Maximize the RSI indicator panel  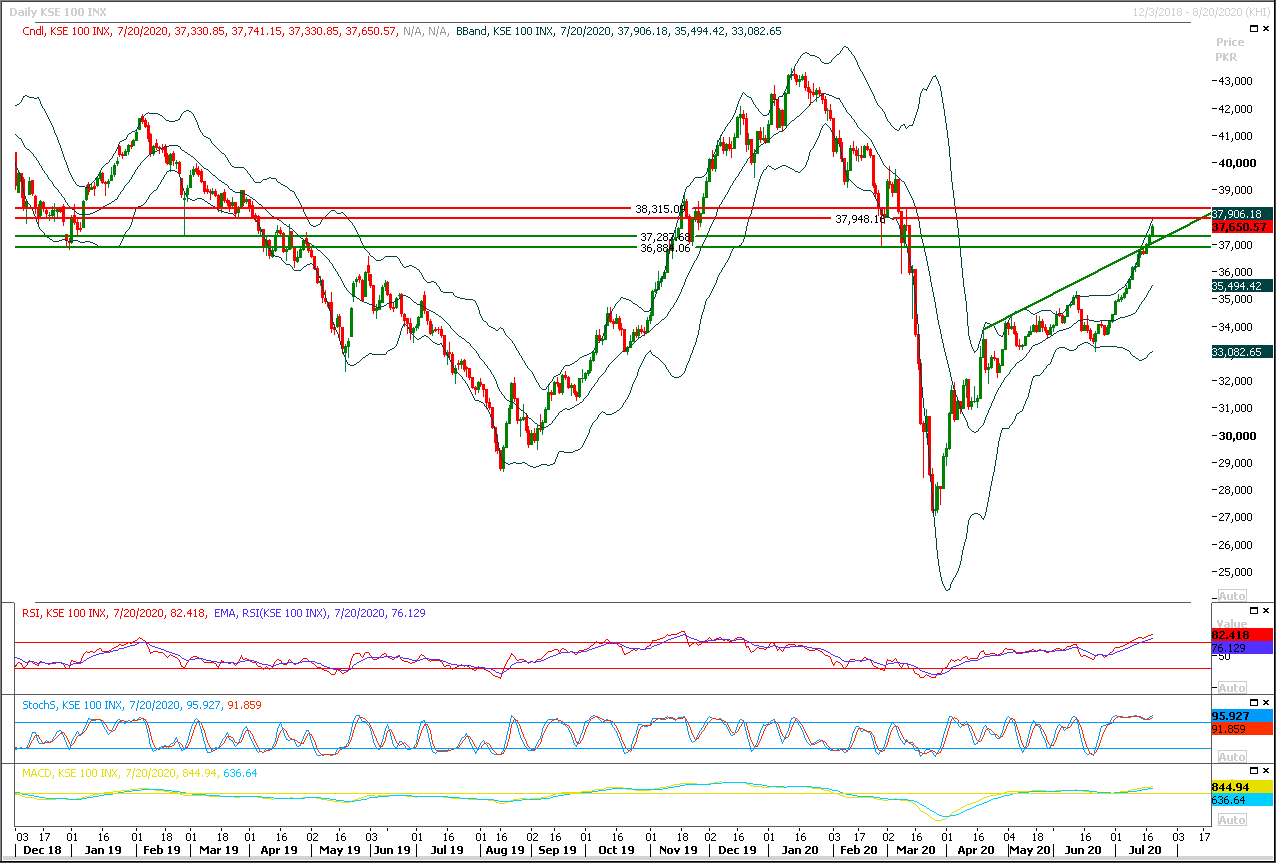point(1252,610)
